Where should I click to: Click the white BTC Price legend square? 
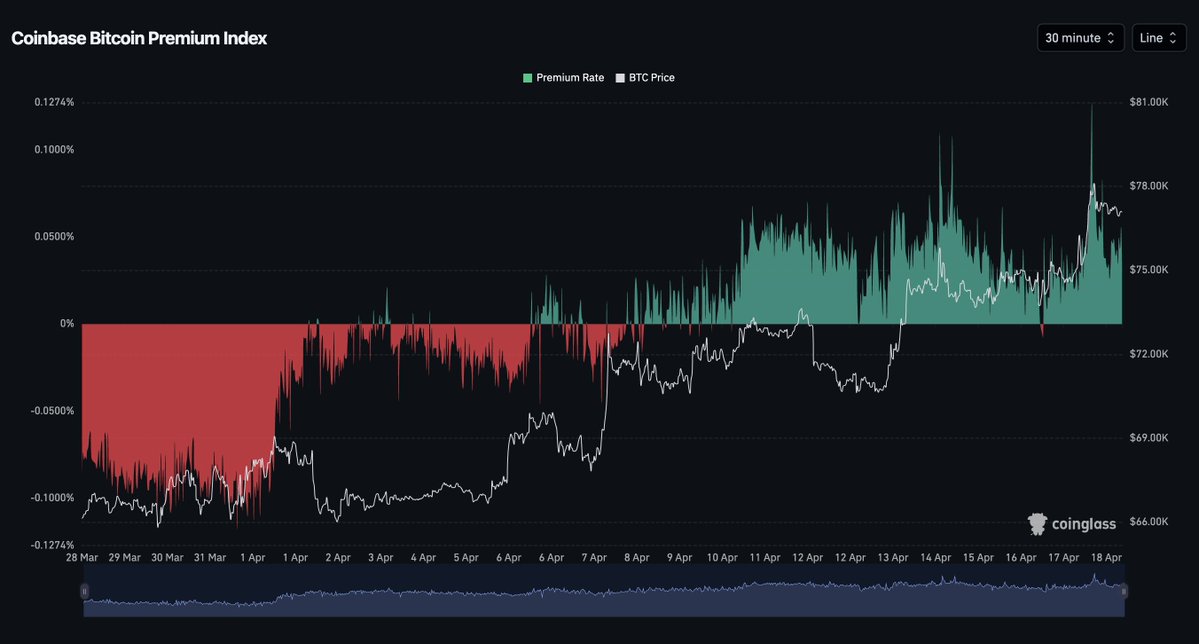coord(620,78)
